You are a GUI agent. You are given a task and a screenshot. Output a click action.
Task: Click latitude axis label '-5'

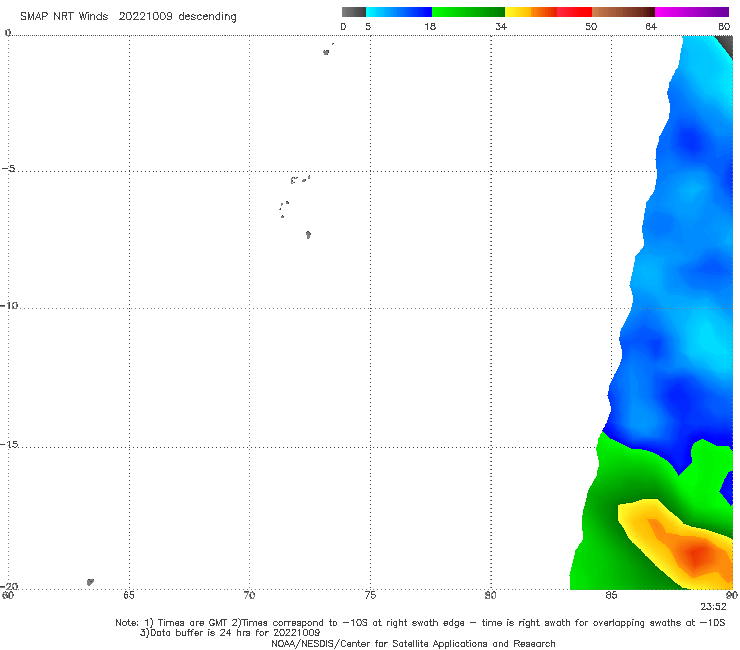coord(8,169)
